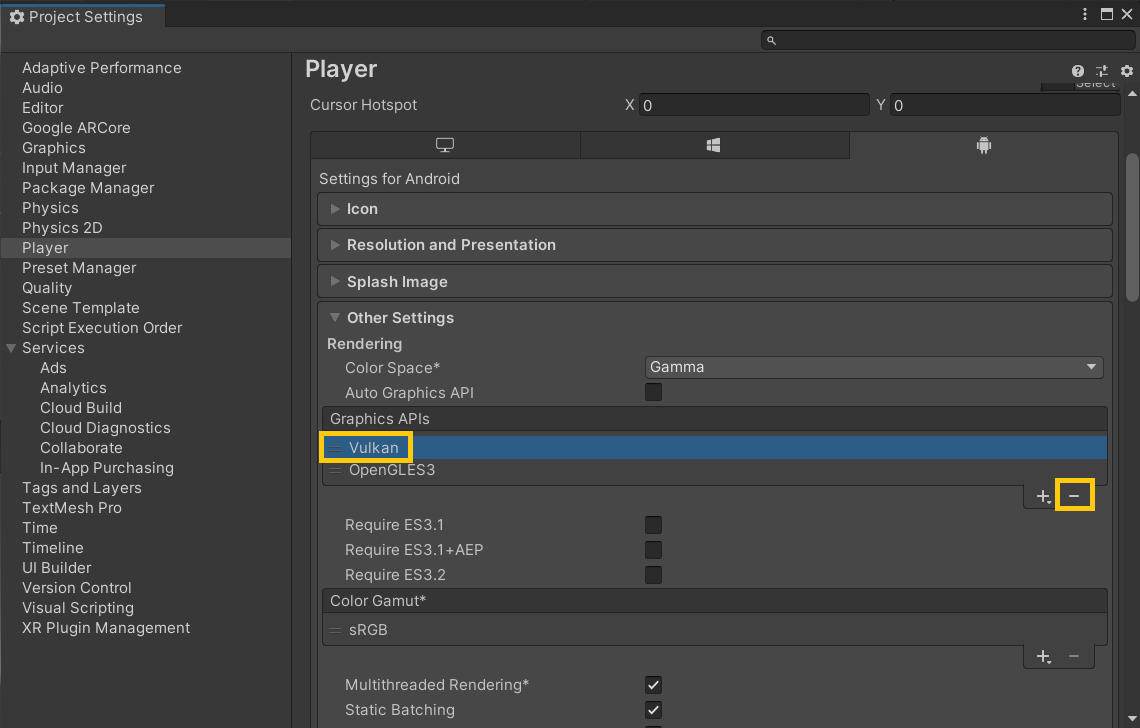Open the Google ARCore settings category
Screen dimensions: 1140x728
tap(76, 128)
